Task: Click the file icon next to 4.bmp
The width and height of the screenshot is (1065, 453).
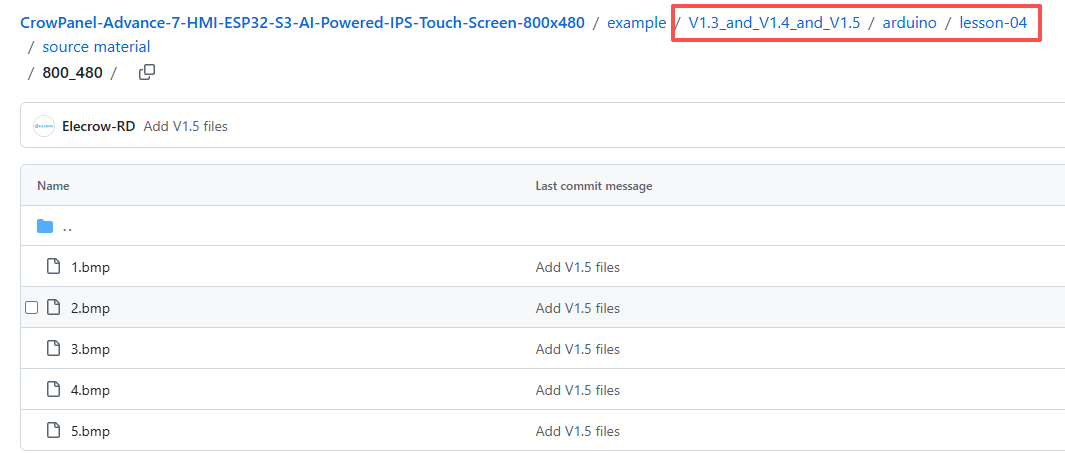Action: [x=53, y=389]
